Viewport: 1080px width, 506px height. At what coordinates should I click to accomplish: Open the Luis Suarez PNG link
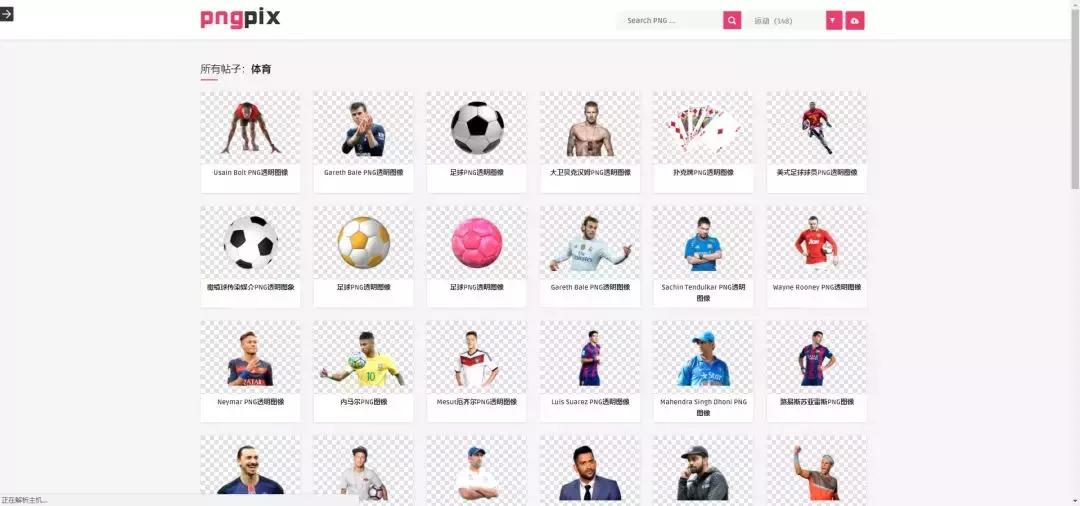[x=590, y=401]
